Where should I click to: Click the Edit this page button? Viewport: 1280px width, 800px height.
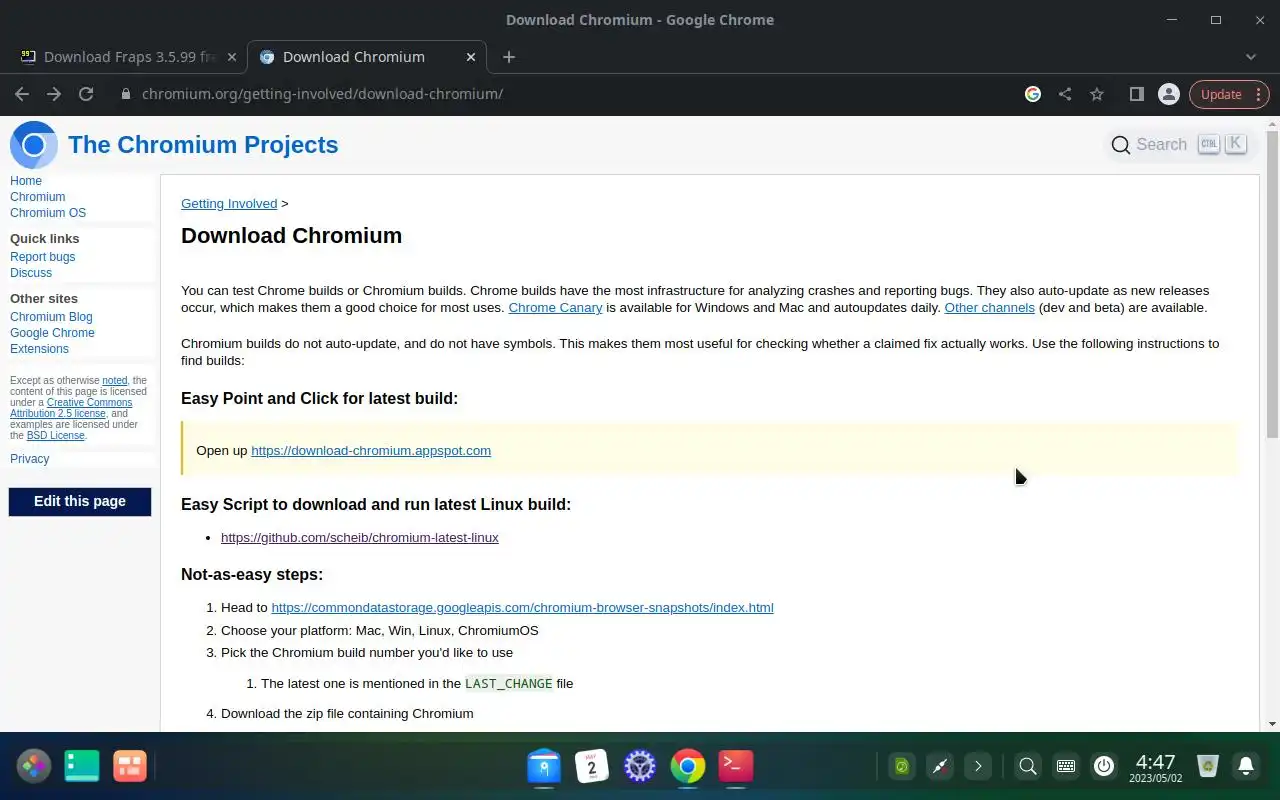(80, 502)
